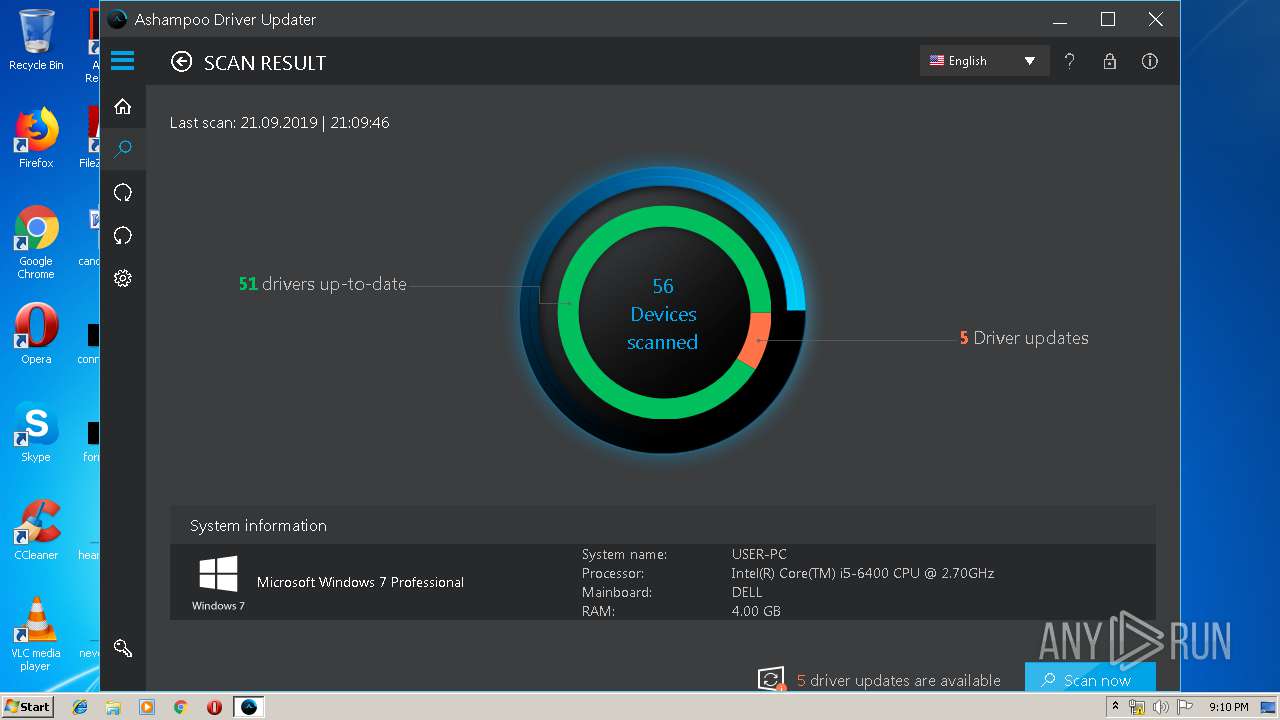Open the info icon in the header
The height and width of the screenshot is (720, 1280).
coord(1150,61)
